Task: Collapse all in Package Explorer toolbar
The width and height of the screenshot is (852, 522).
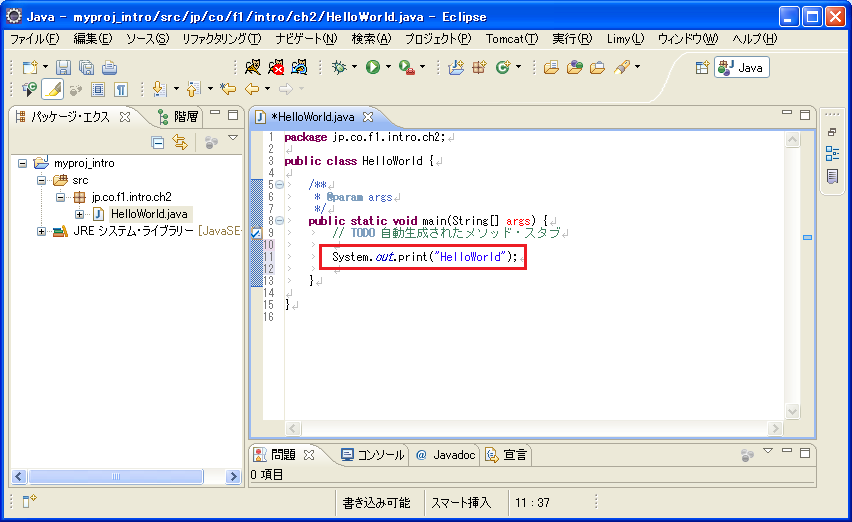Action: pyautogui.click(x=158, y=143)
